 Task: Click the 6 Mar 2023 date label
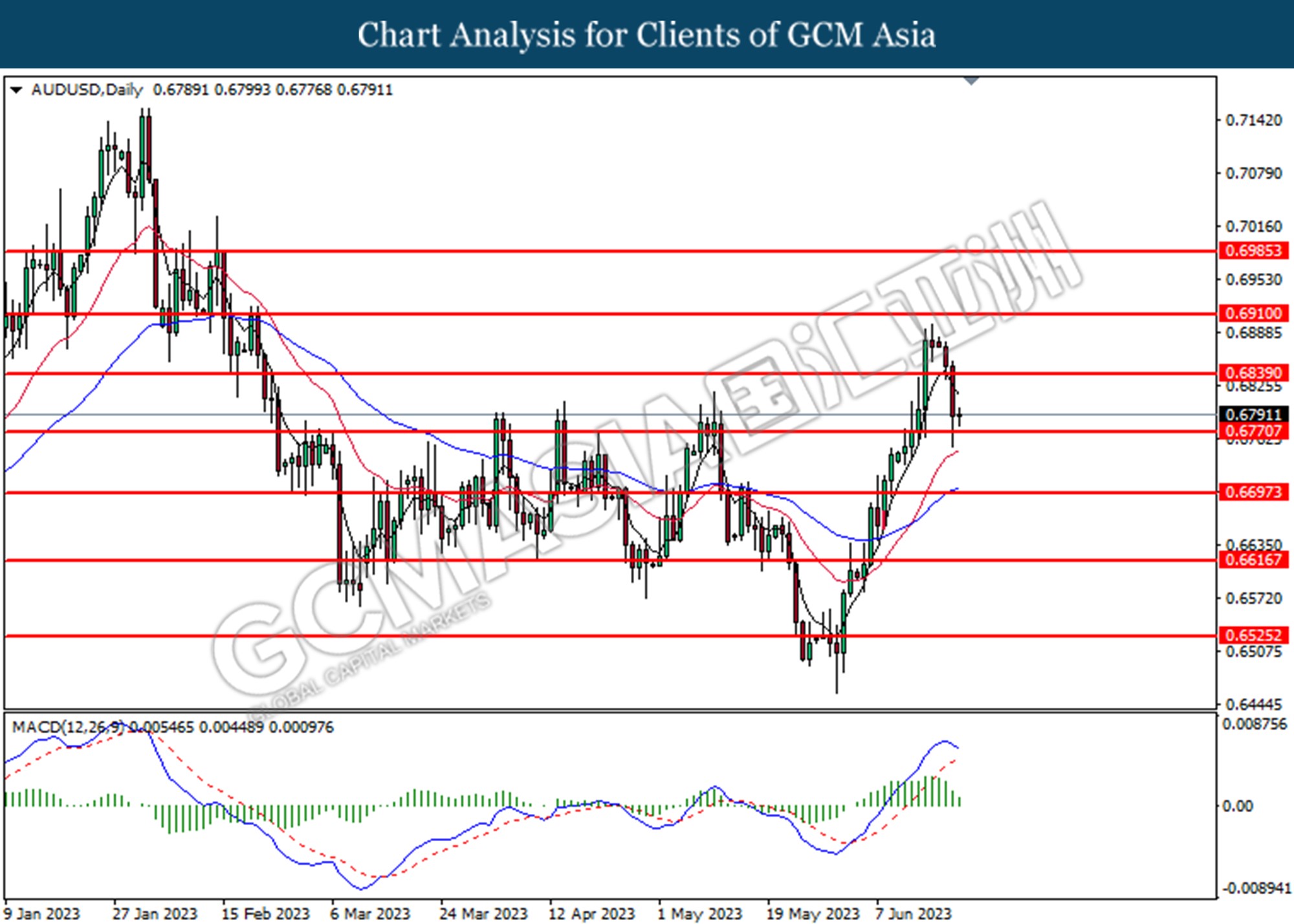click(x=370, y=914)
